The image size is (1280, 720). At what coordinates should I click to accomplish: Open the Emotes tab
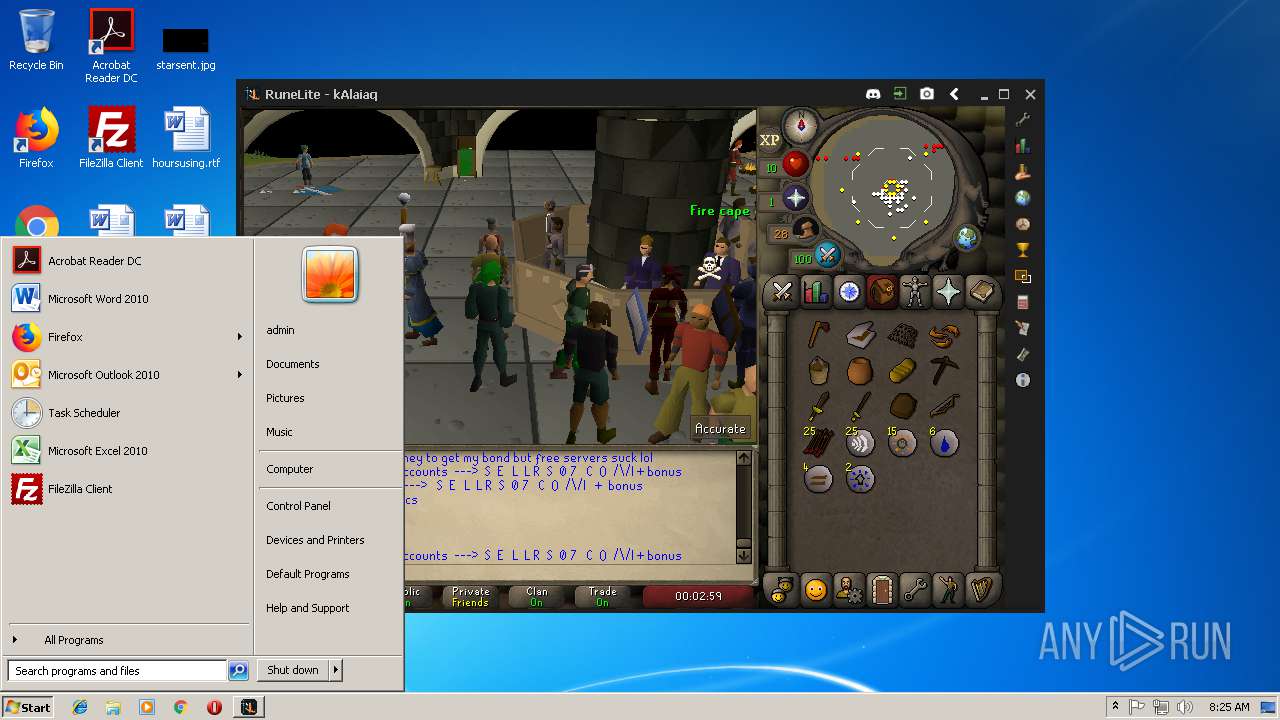point(948,590)
